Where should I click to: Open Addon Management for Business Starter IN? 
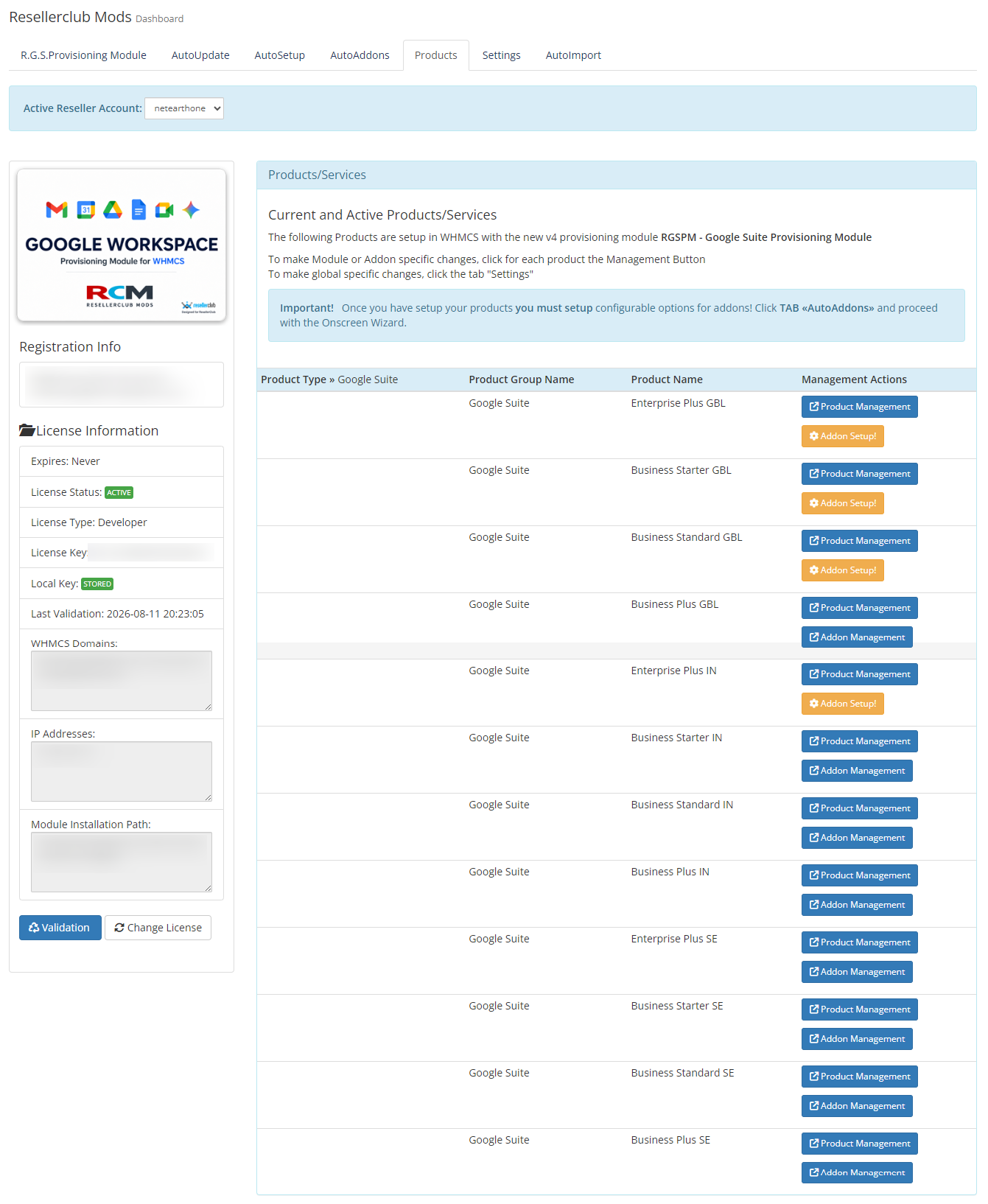857,771
